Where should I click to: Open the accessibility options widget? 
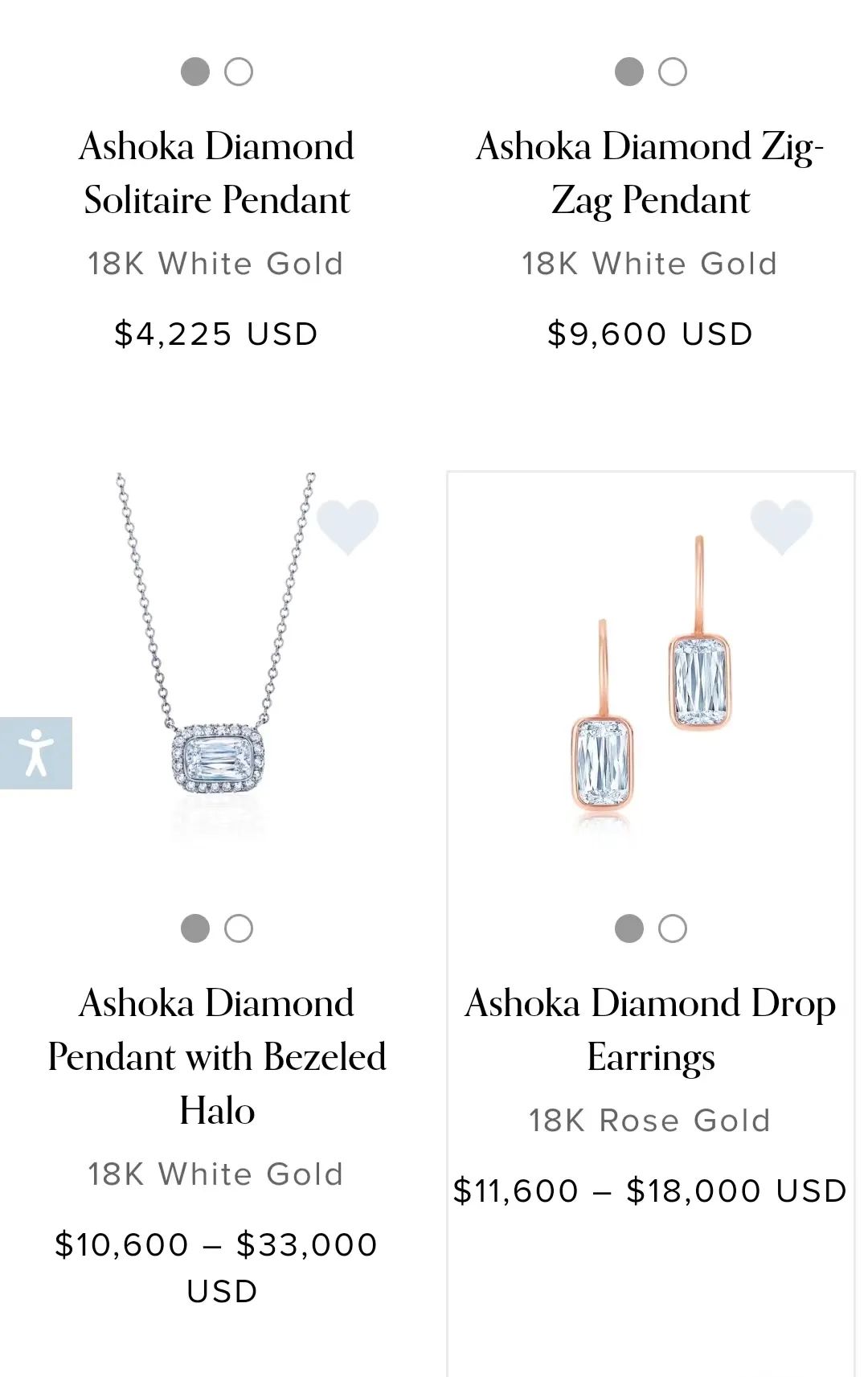point(35,752)
